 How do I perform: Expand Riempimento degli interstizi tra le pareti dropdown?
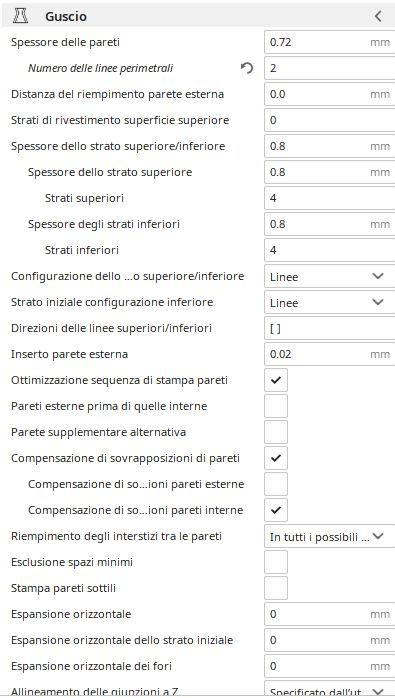coord(330,536)
